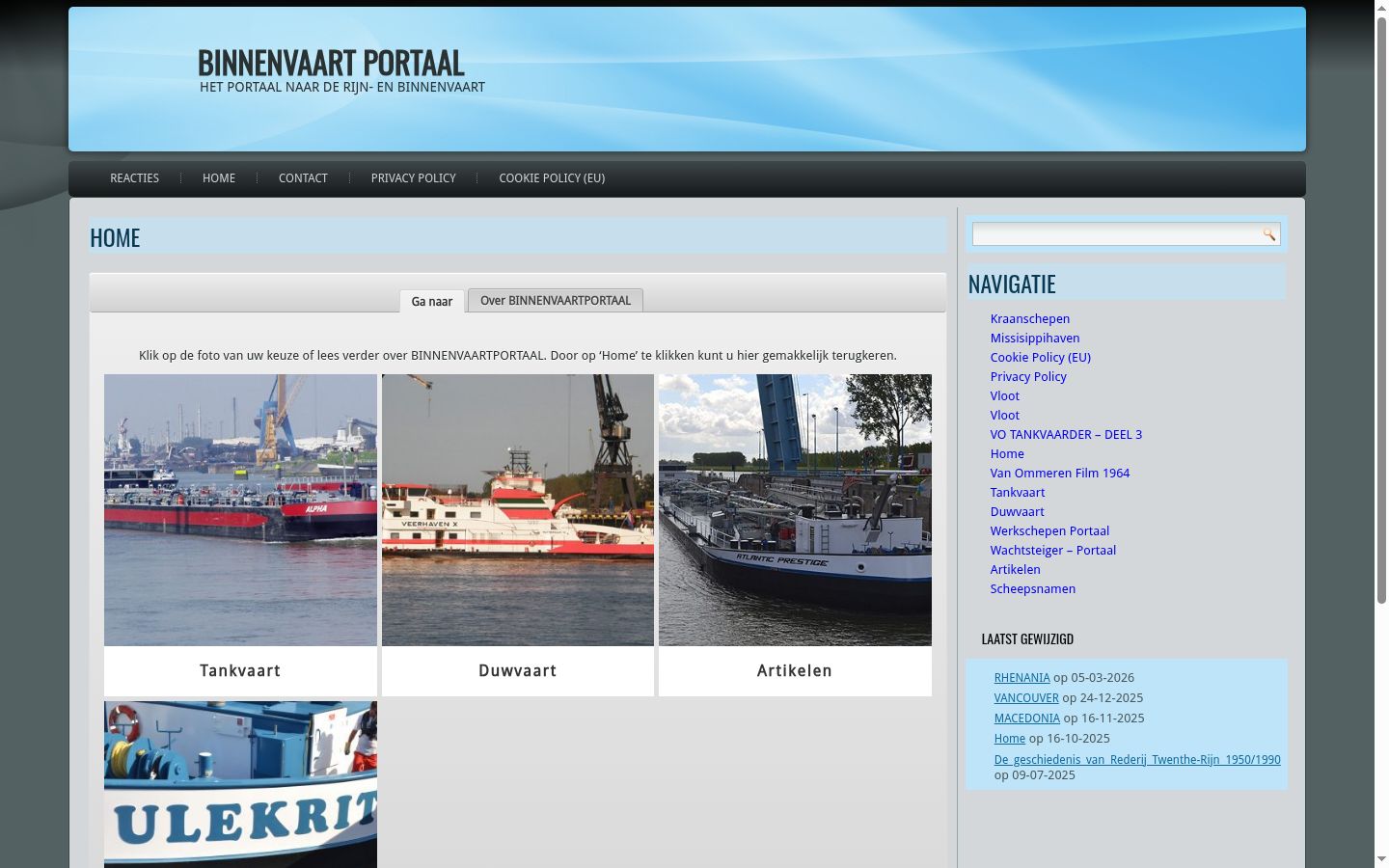Click the LAATST GEWIJZIGD heading
The width and height of the screenshot is (1389, 868).
click(1027, 638)
